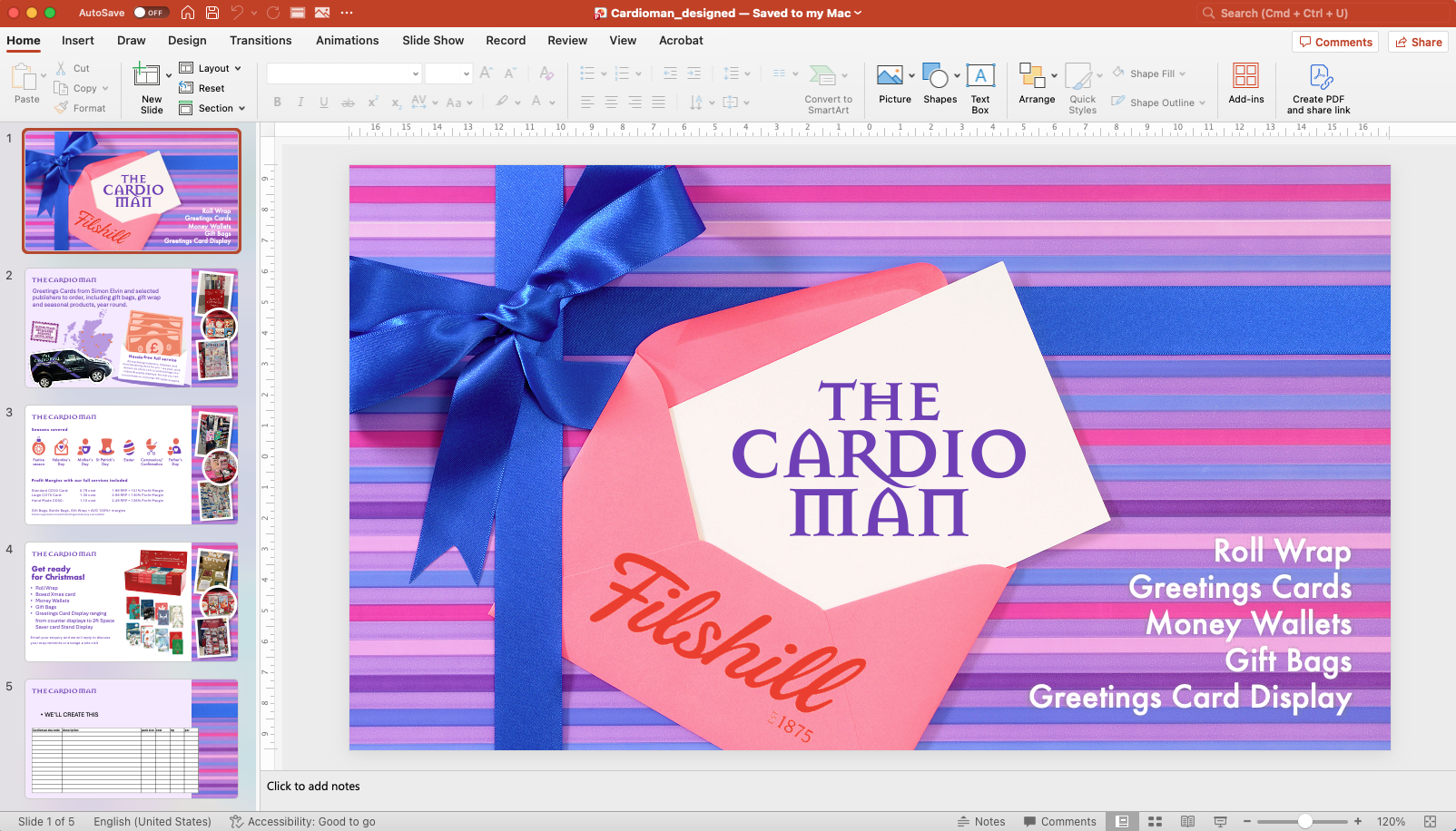Click the Paste clipboard icon

[x=26, y=77]
